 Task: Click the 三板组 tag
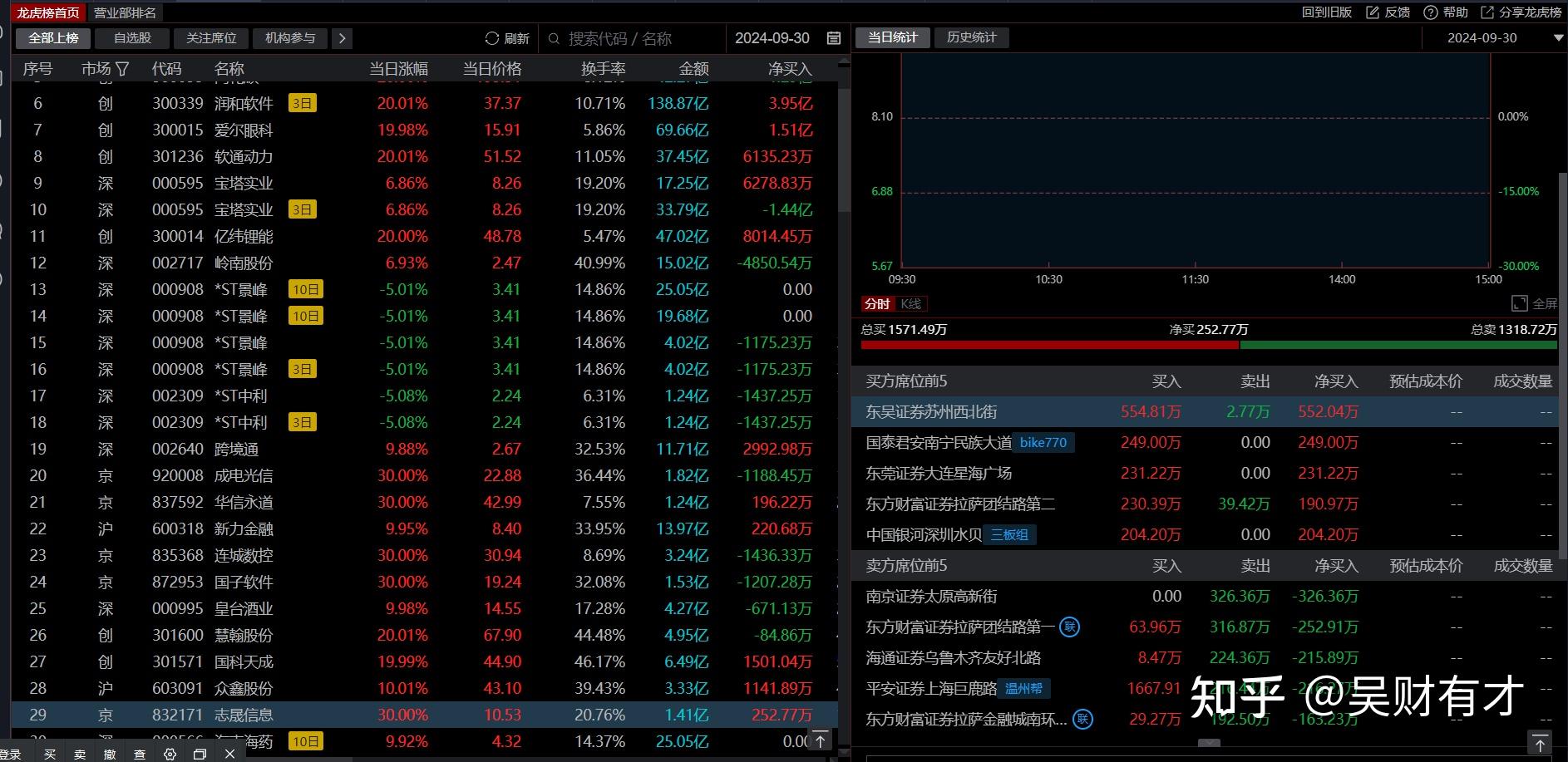(x=1010, y=534)
